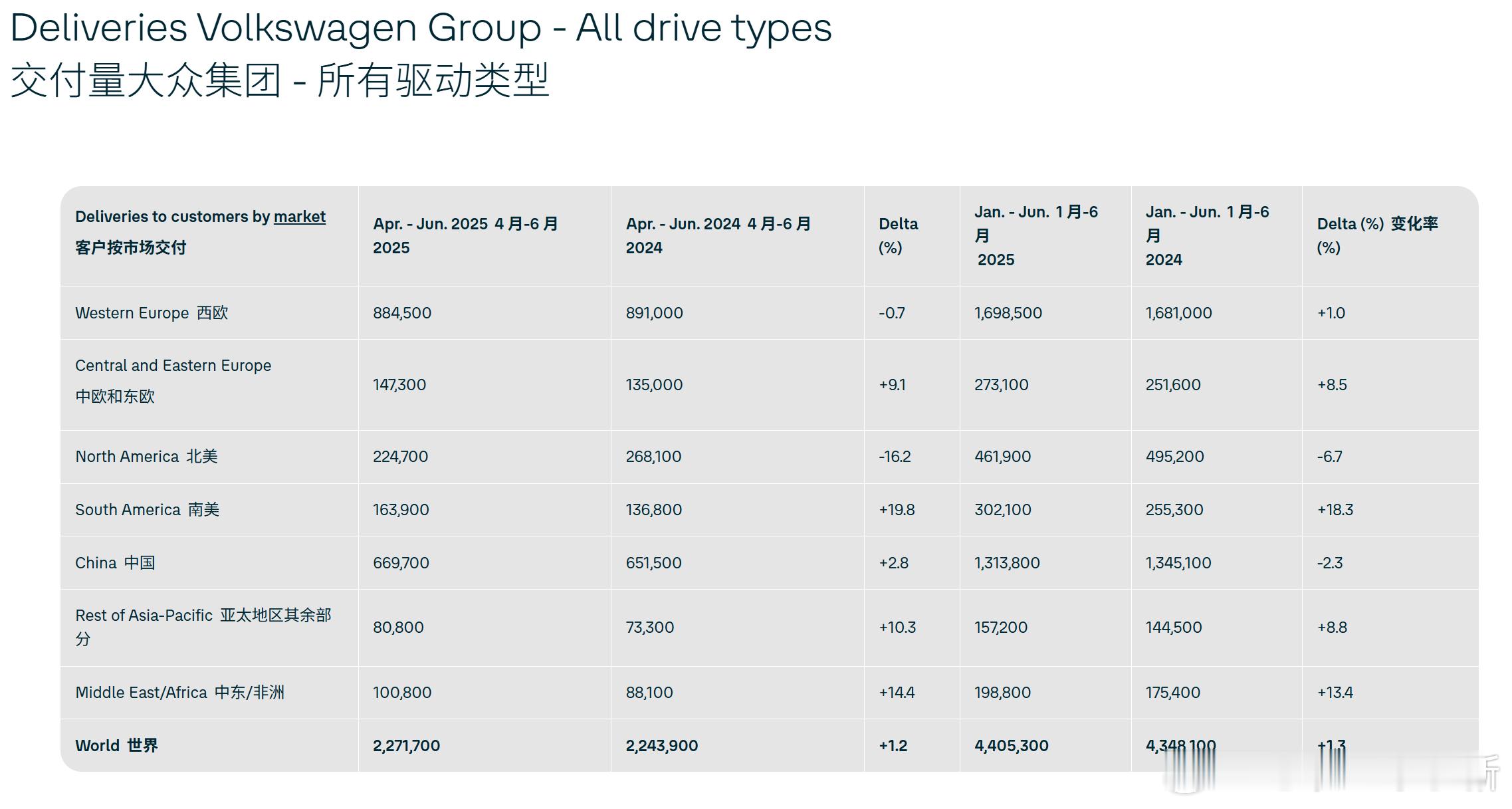Select the +13.4 delta value
This screenshot has width=1512, height=809.
coord(1335,693)
